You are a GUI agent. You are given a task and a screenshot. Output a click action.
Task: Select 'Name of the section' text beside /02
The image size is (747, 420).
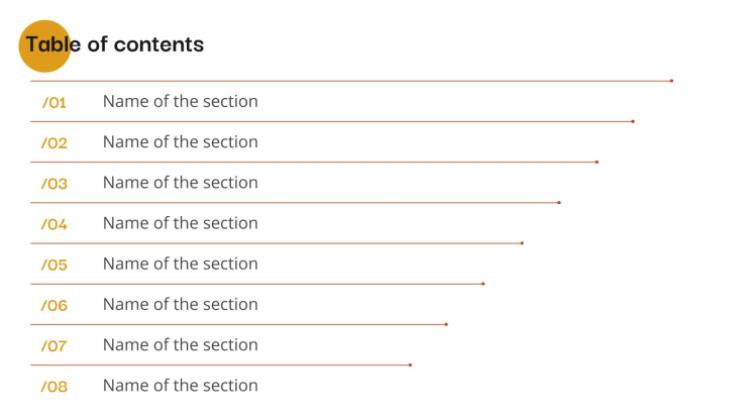click(181, 142)
